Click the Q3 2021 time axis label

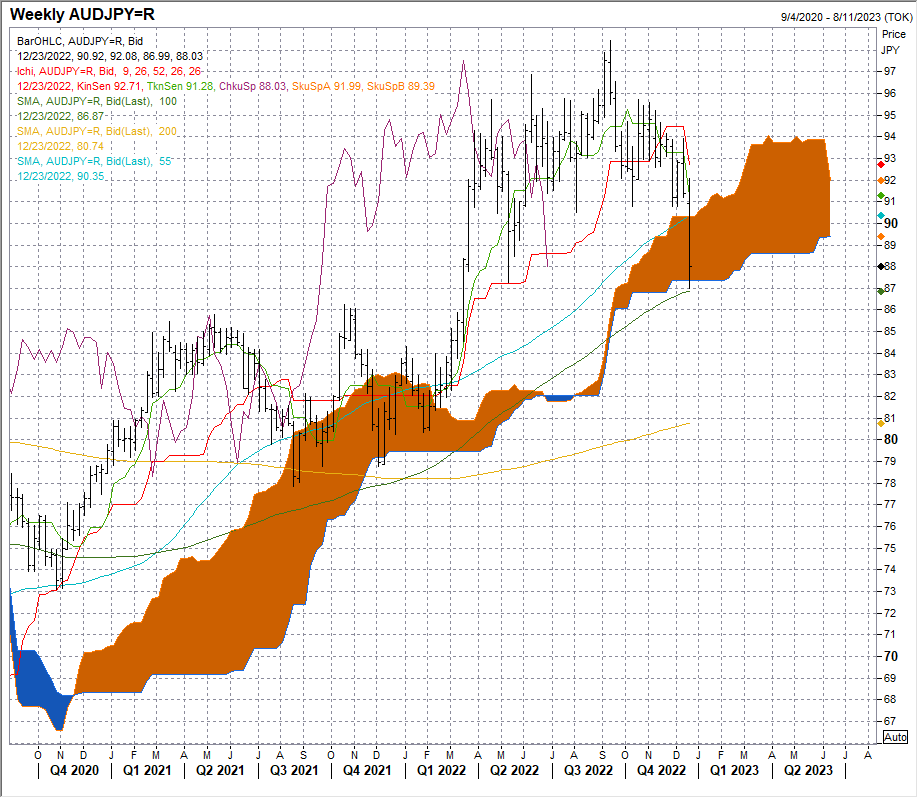294,770
